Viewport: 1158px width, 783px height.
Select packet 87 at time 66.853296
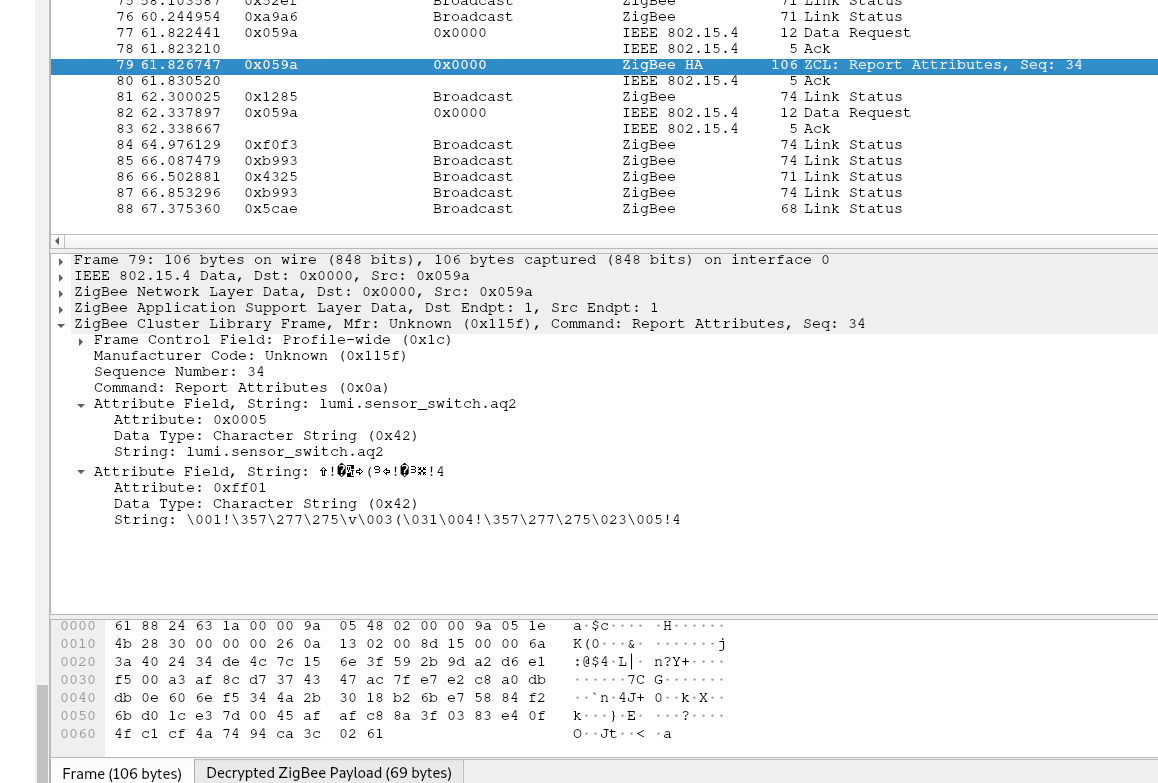604,193
